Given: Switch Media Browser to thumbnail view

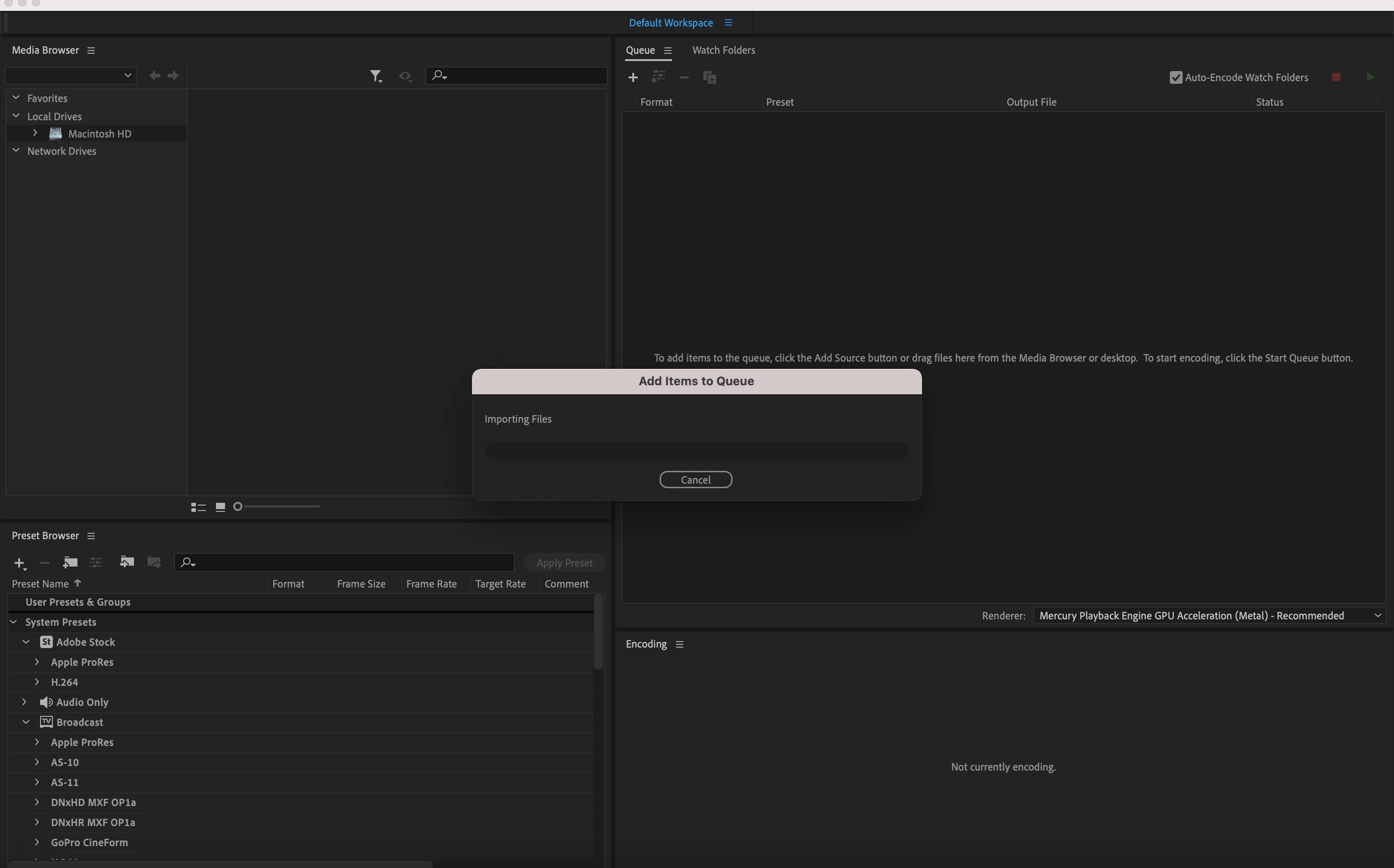Looking at the screenshot, I should (220, 507).
